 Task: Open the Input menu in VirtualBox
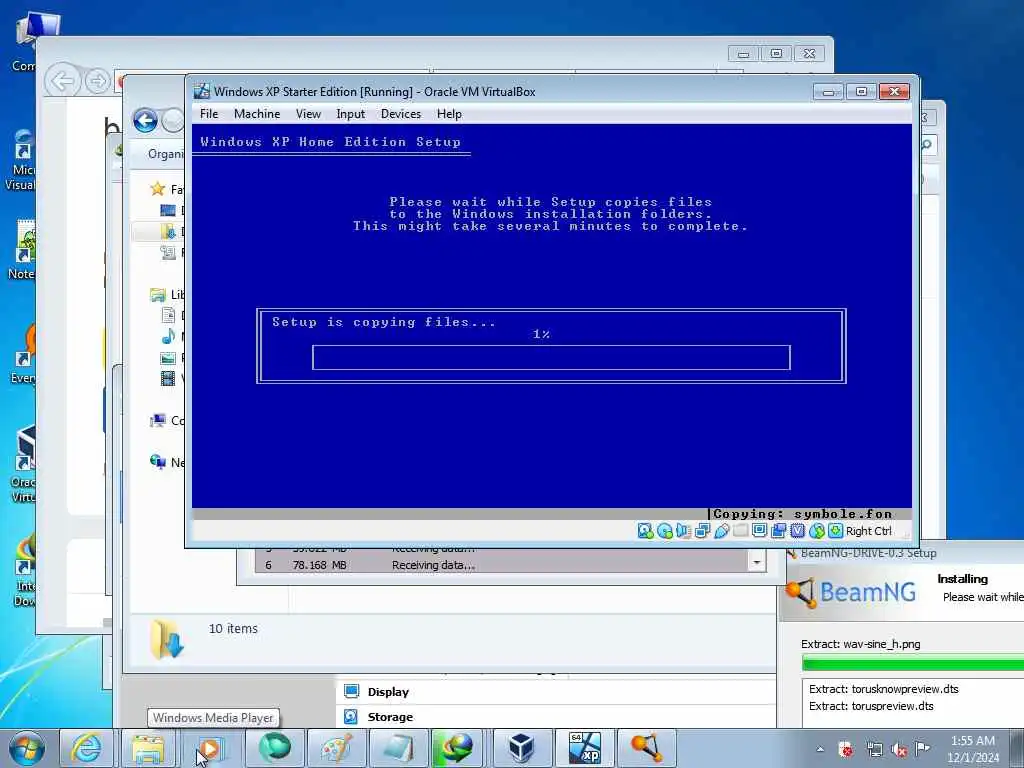click(x=351, y=114)
